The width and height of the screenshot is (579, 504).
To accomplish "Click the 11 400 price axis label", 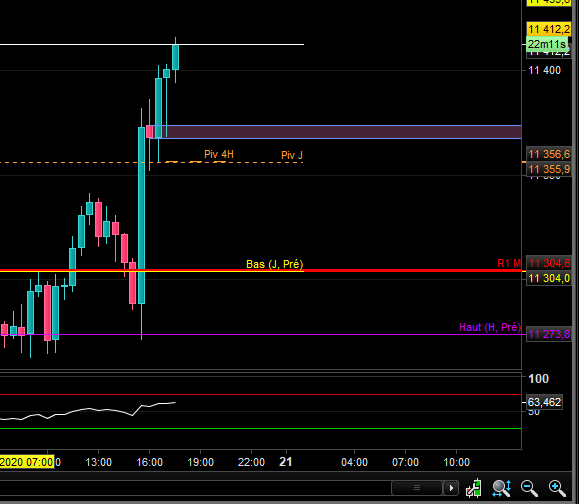I will point(545,70).
